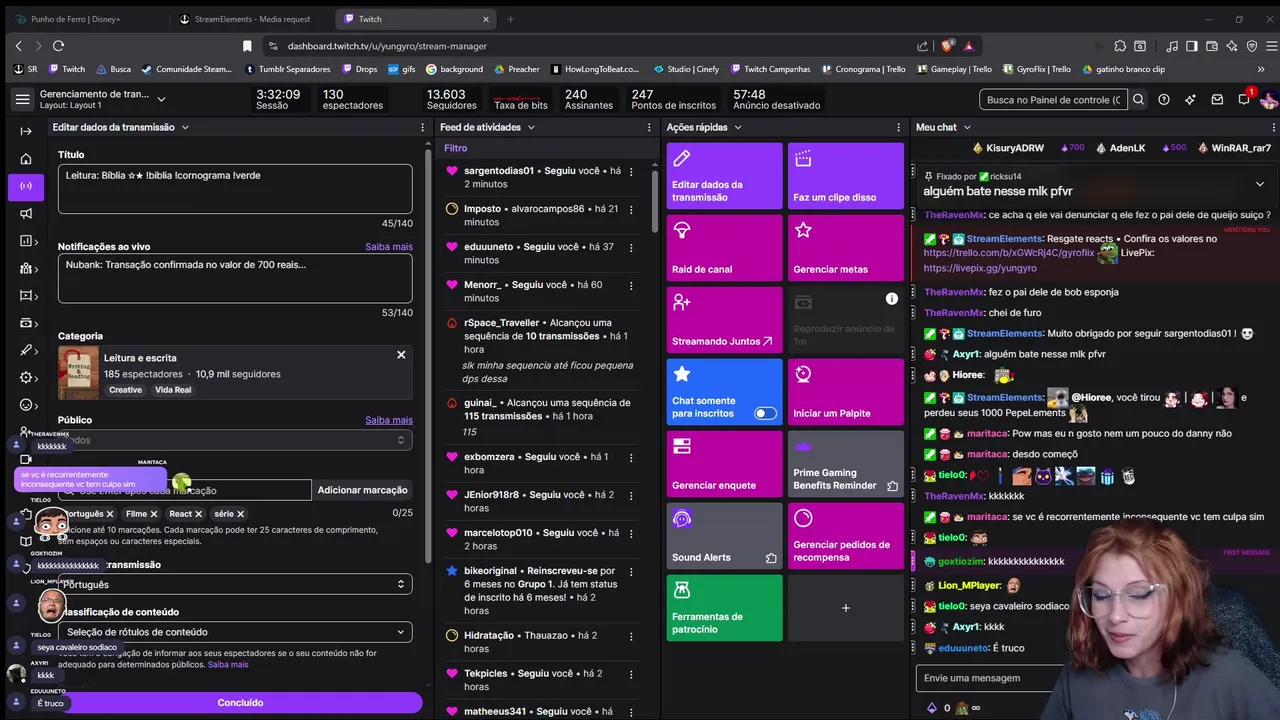The image size is (1280, 720).
Task: Switch to StreamElements Media request tab
Action: [250, 19]
